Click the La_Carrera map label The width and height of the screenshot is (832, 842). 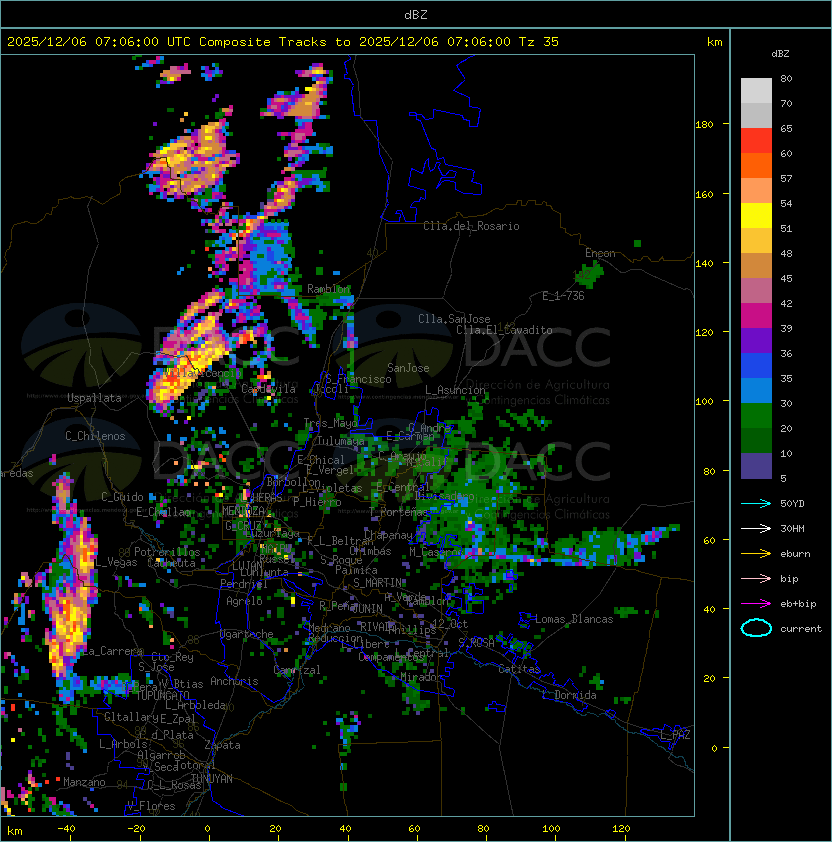[112, 651]
